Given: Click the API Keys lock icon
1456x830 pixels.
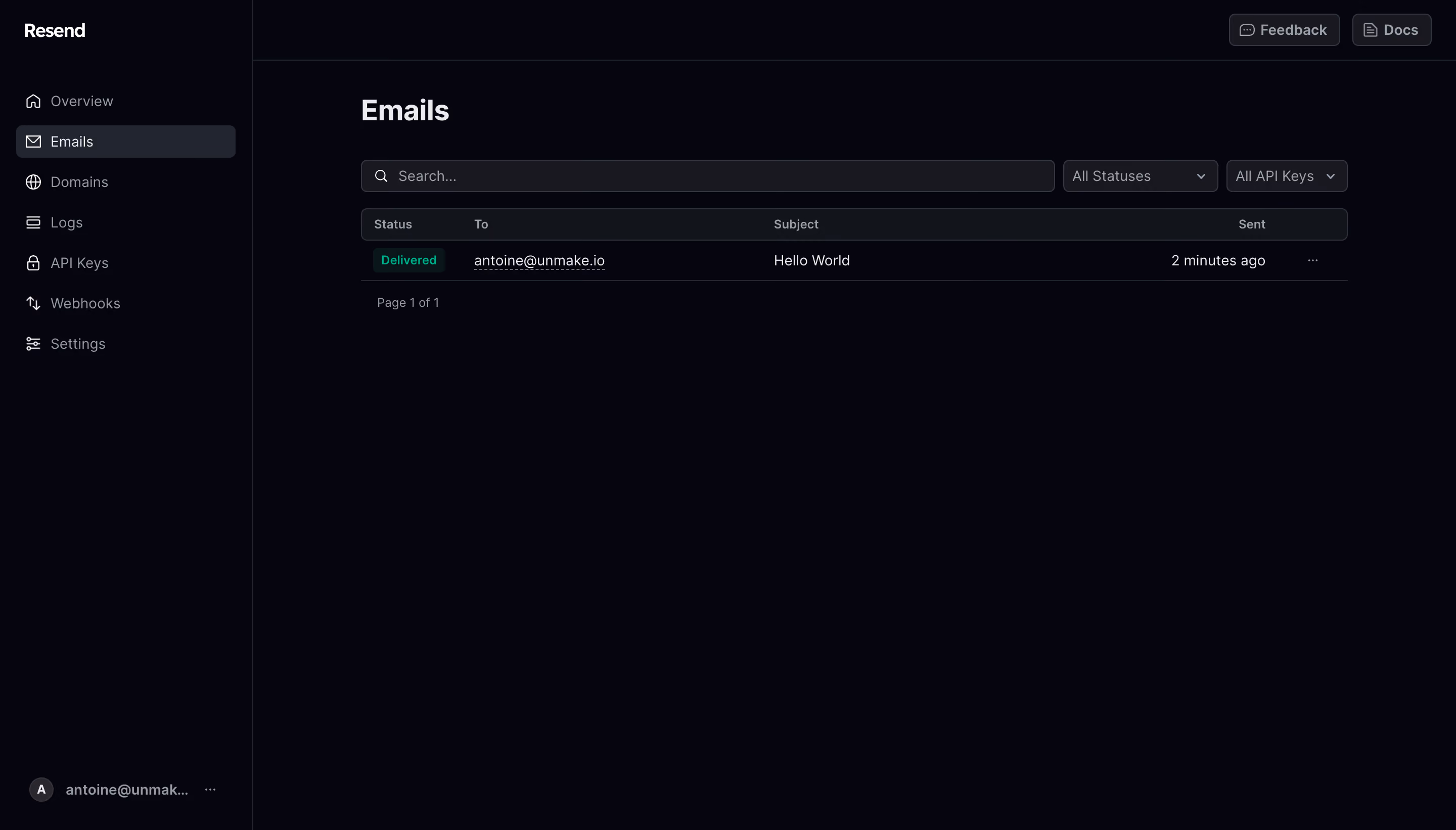Looking at the screenshot, I should (33, 263).
